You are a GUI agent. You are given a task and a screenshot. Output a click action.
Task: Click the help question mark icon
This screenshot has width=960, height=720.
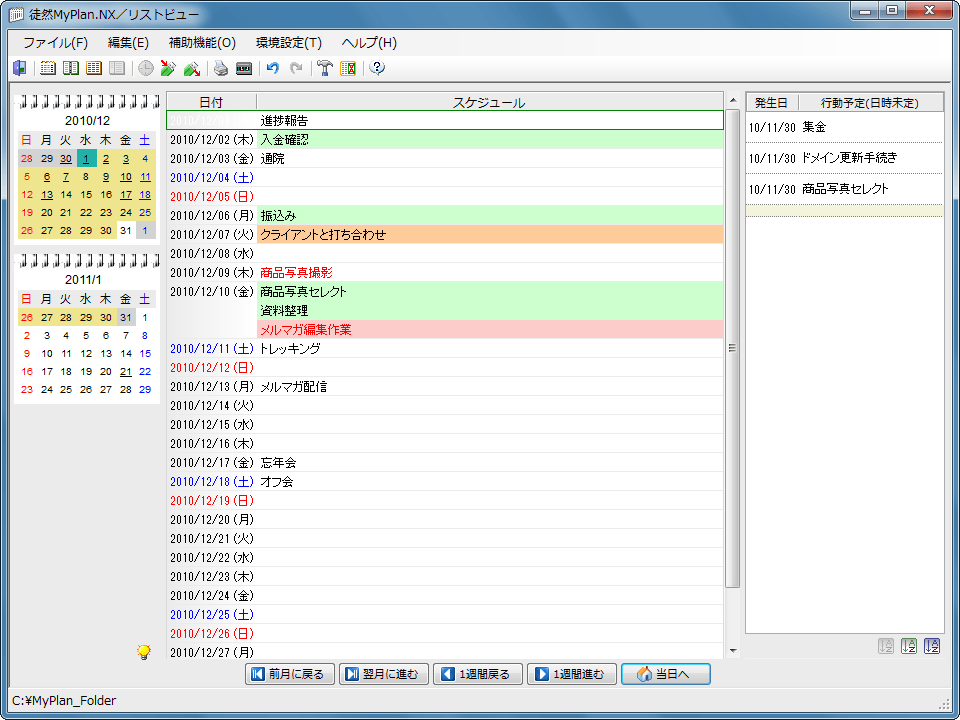click(x=377, y=68)
